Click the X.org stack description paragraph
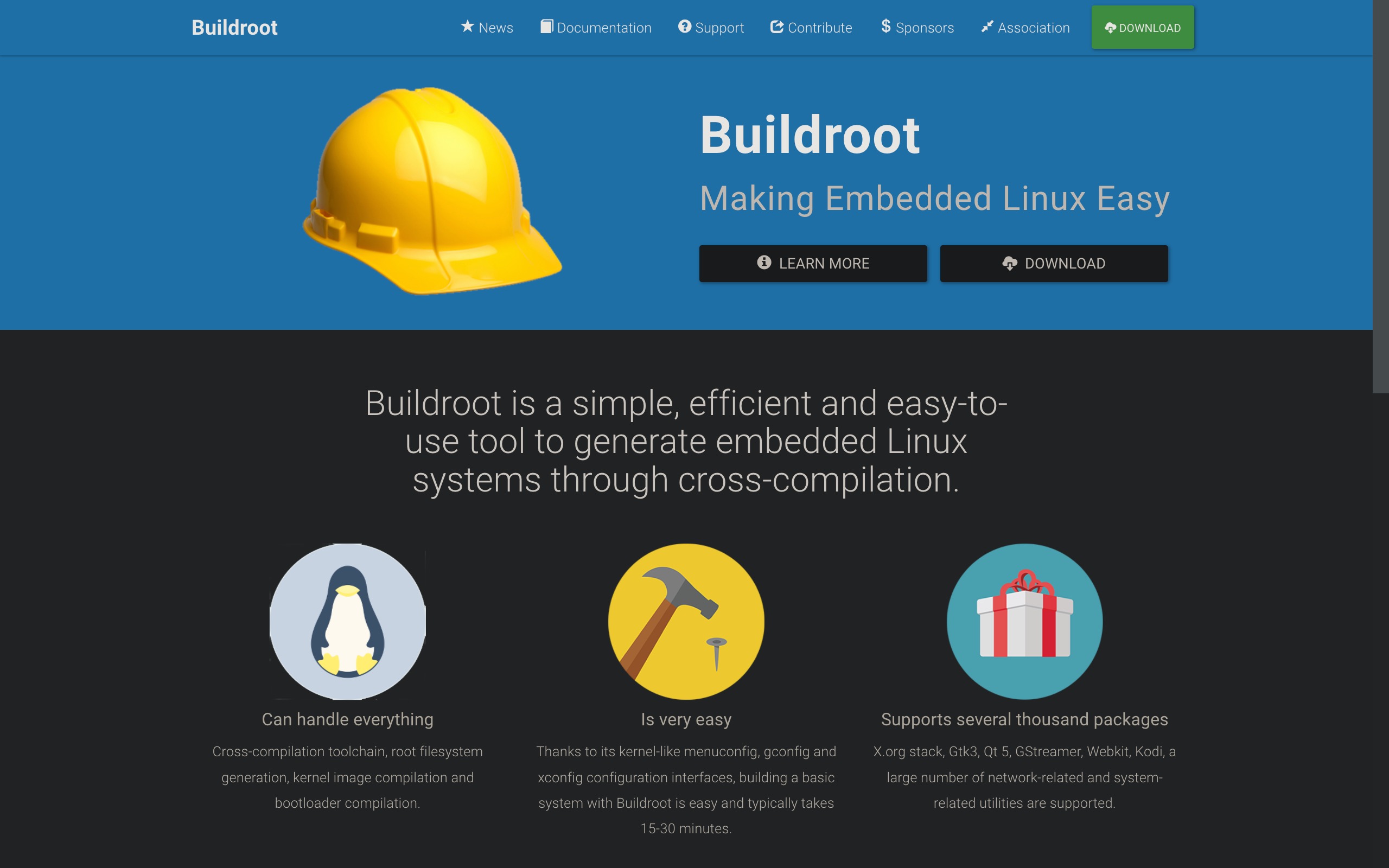The width and height of the screenshot is (1389, 868). tap(1024, 777)
